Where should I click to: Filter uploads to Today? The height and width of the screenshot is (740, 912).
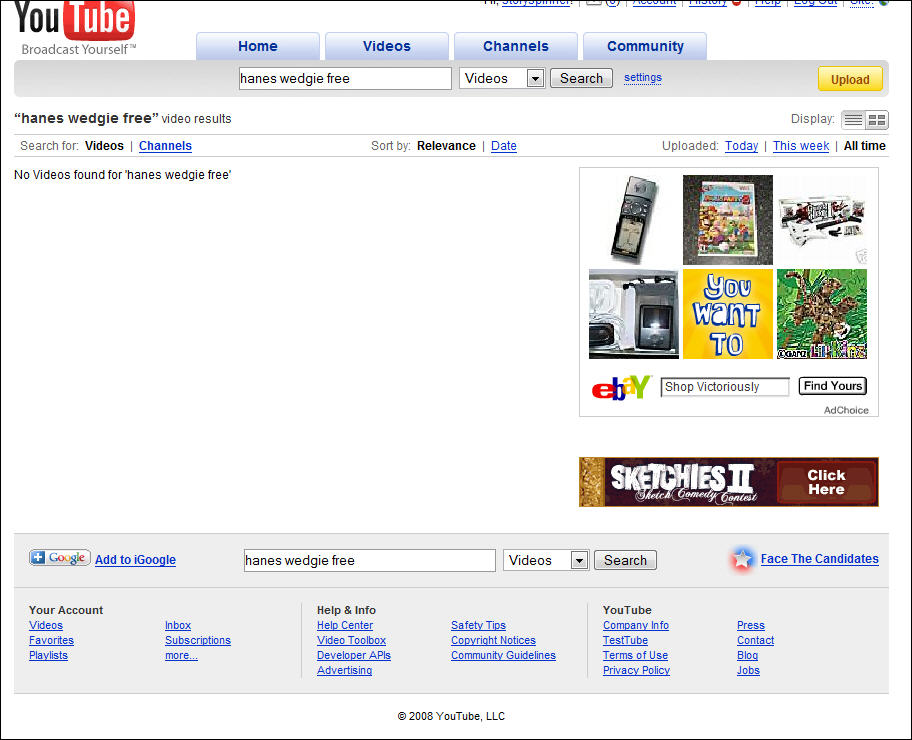click(741, 146)
